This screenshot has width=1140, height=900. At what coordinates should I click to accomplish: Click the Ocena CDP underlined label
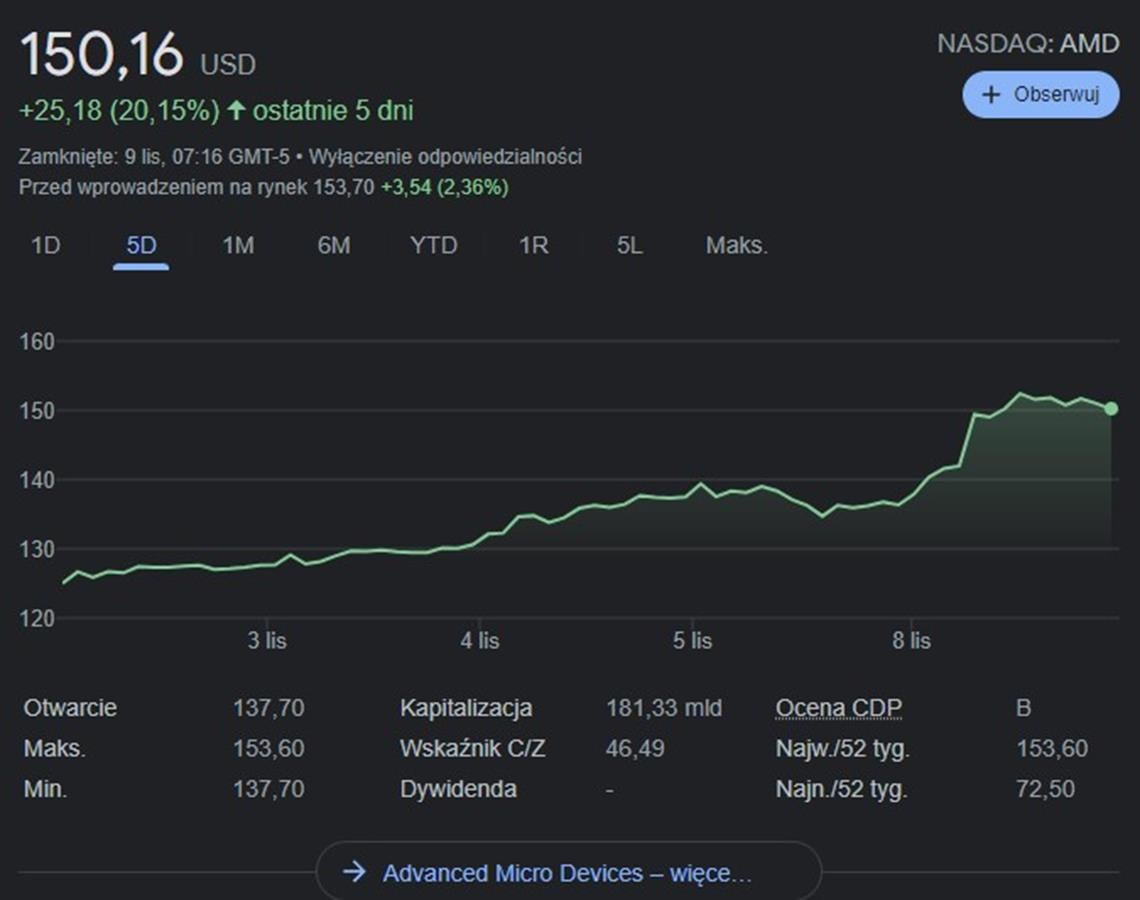click(838, 708)
